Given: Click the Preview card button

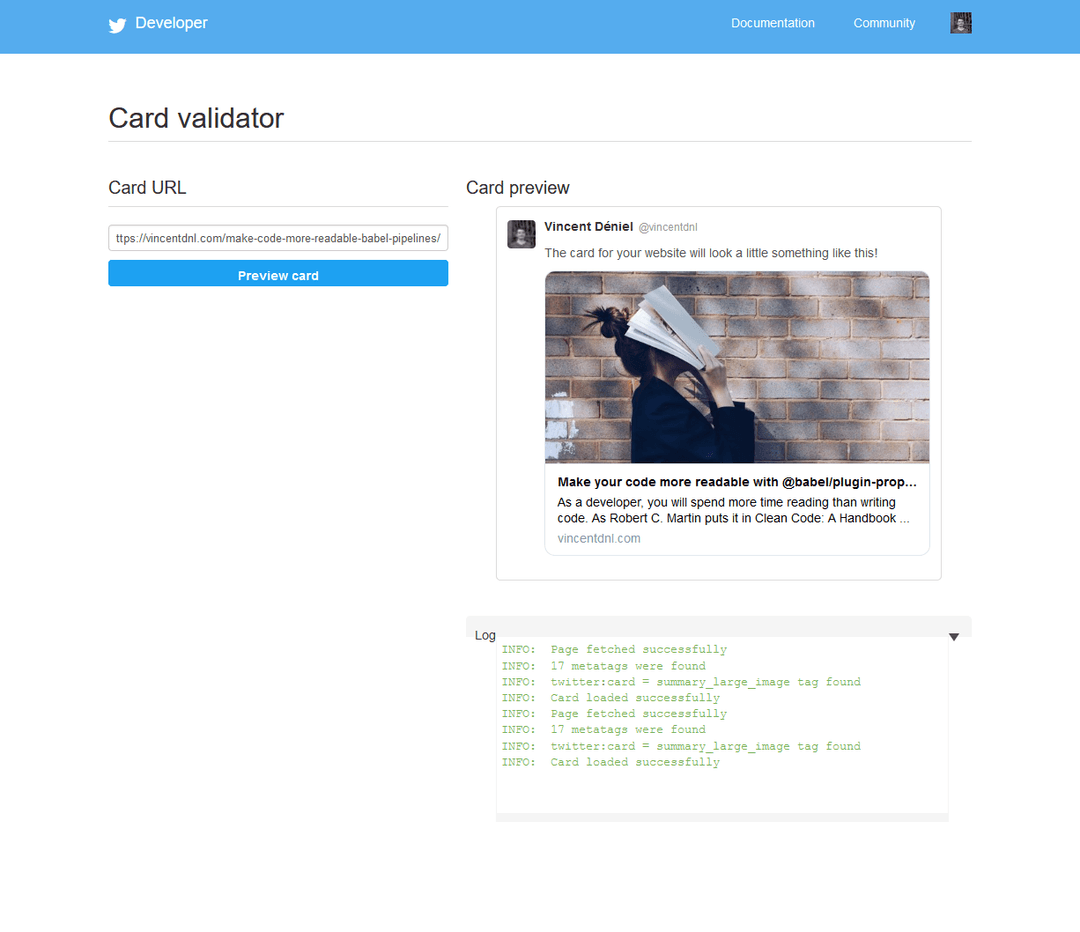Looking at the screenshot, I should pyautogui.click(x=278, y=273).
